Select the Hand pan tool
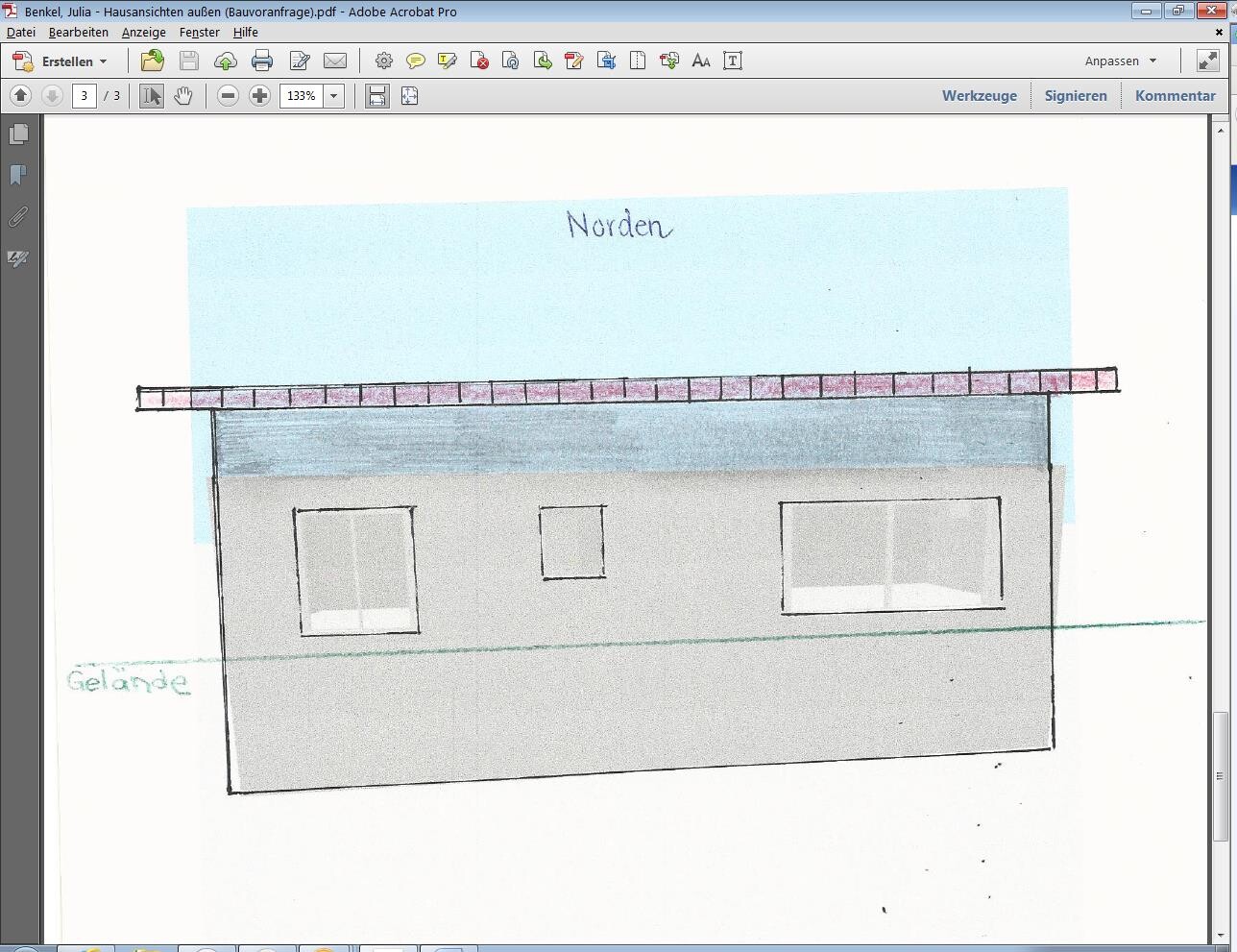 click(x=183, y=96)
